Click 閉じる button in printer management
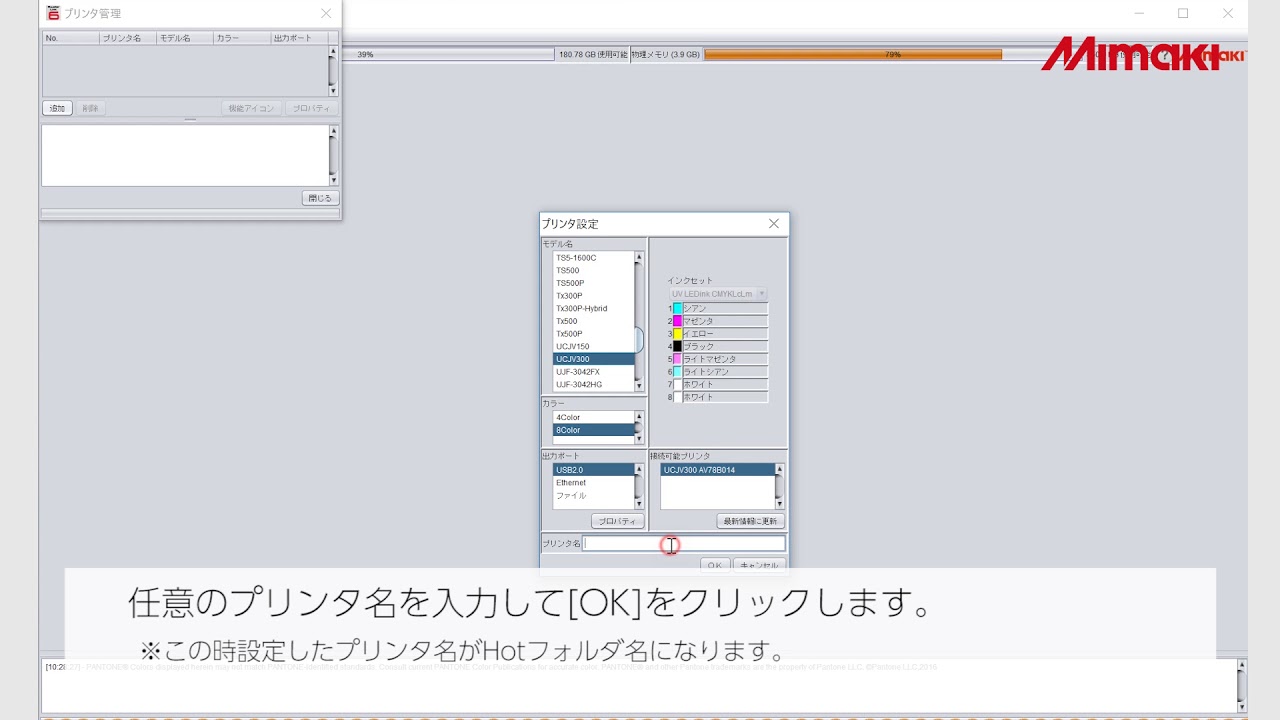 (319, 198)
